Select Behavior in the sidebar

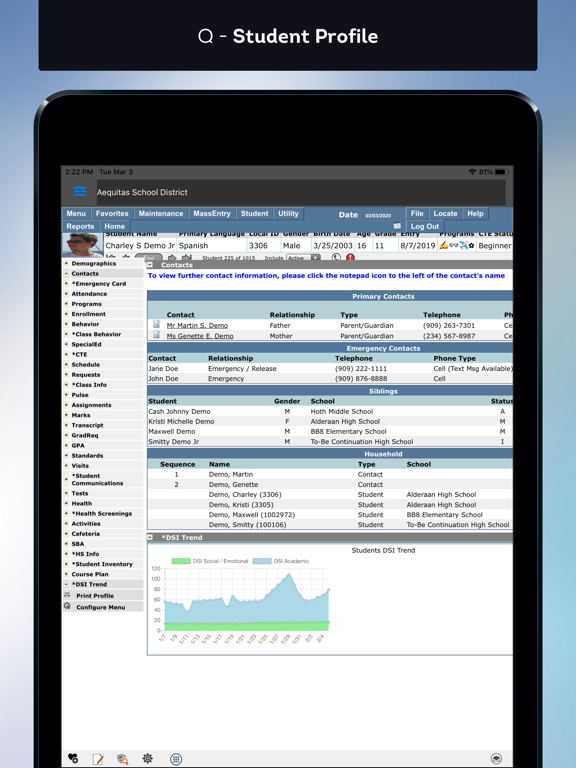85,324
